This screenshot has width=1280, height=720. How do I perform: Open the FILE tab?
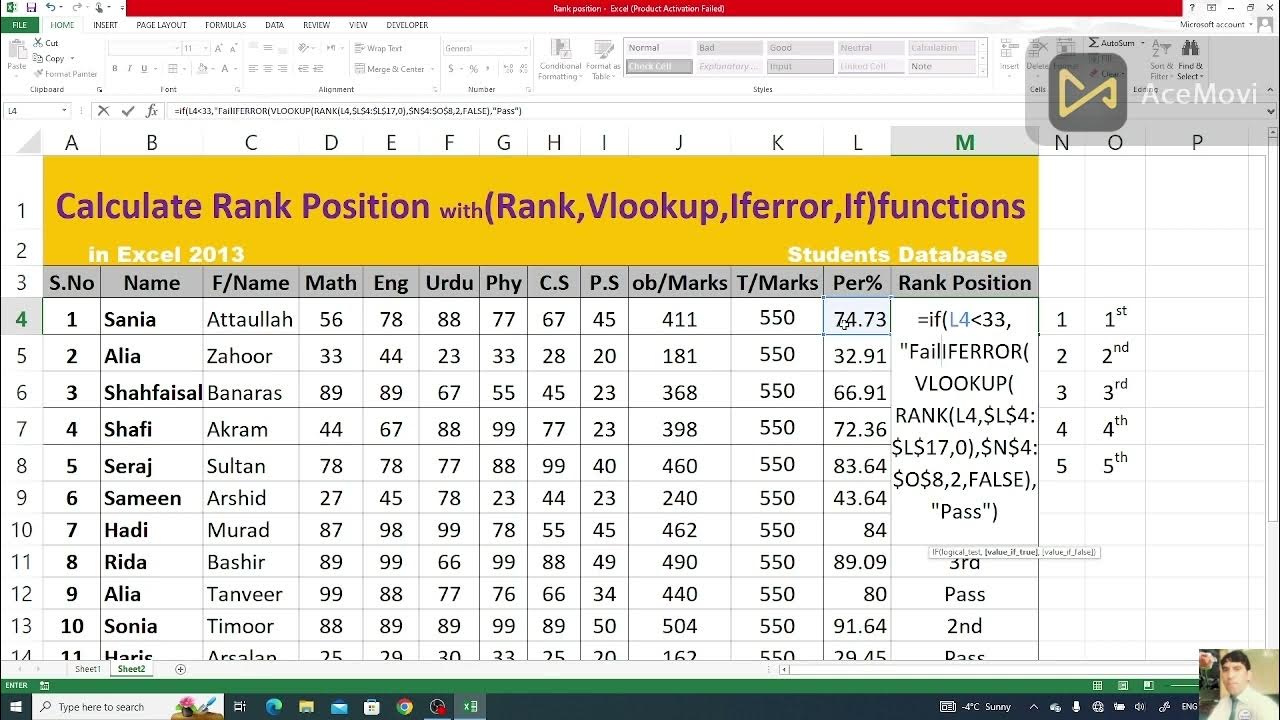(x=19, y=25)
